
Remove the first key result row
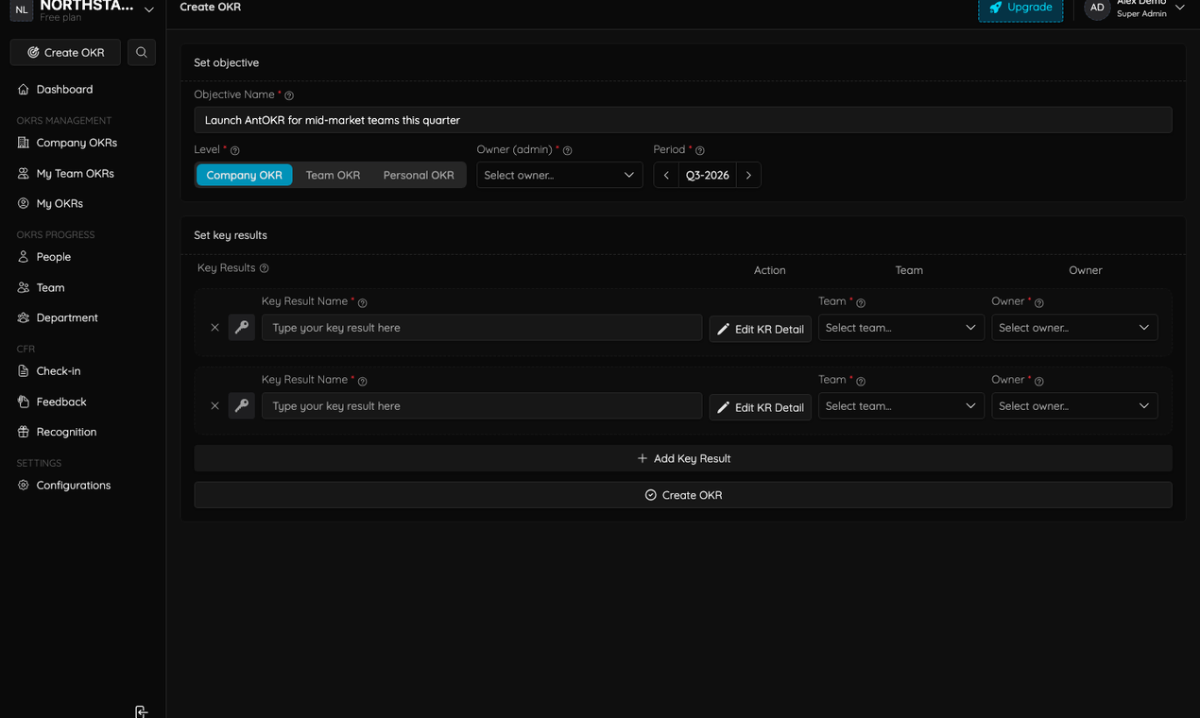(214, 328)
